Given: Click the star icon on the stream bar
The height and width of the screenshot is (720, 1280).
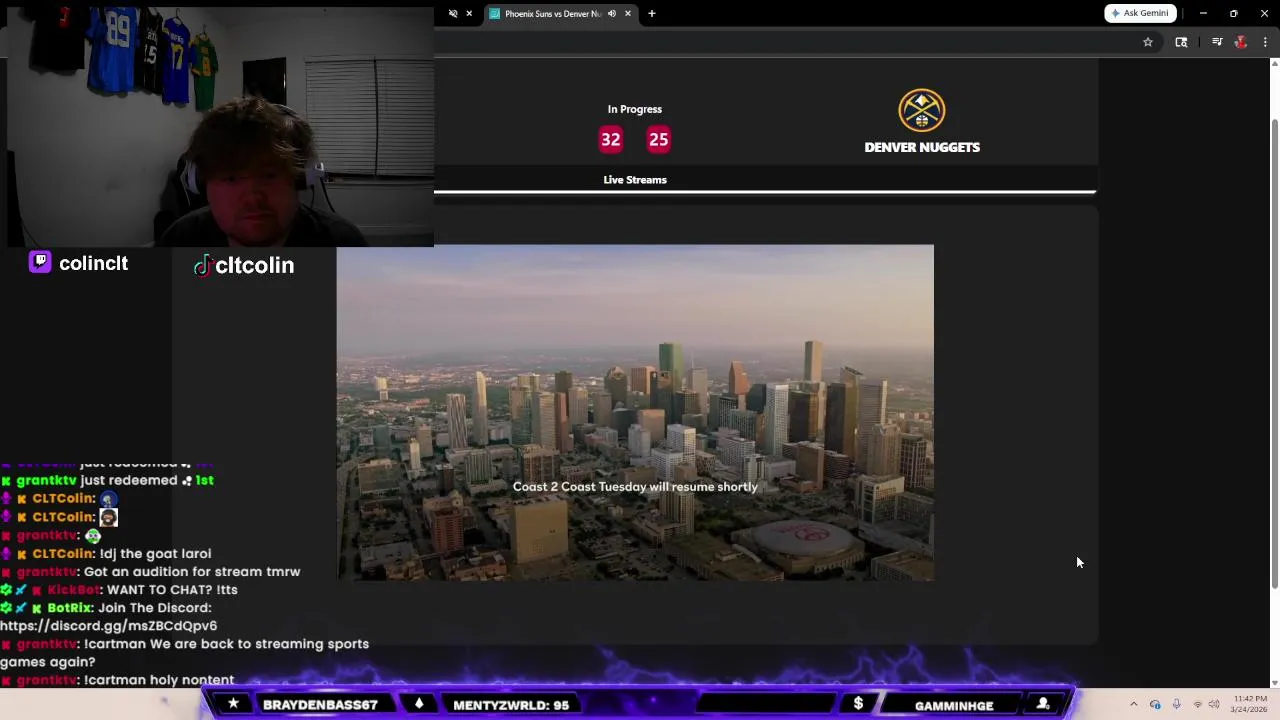Looking at the screenshot, I should click(x=233, y=704).
